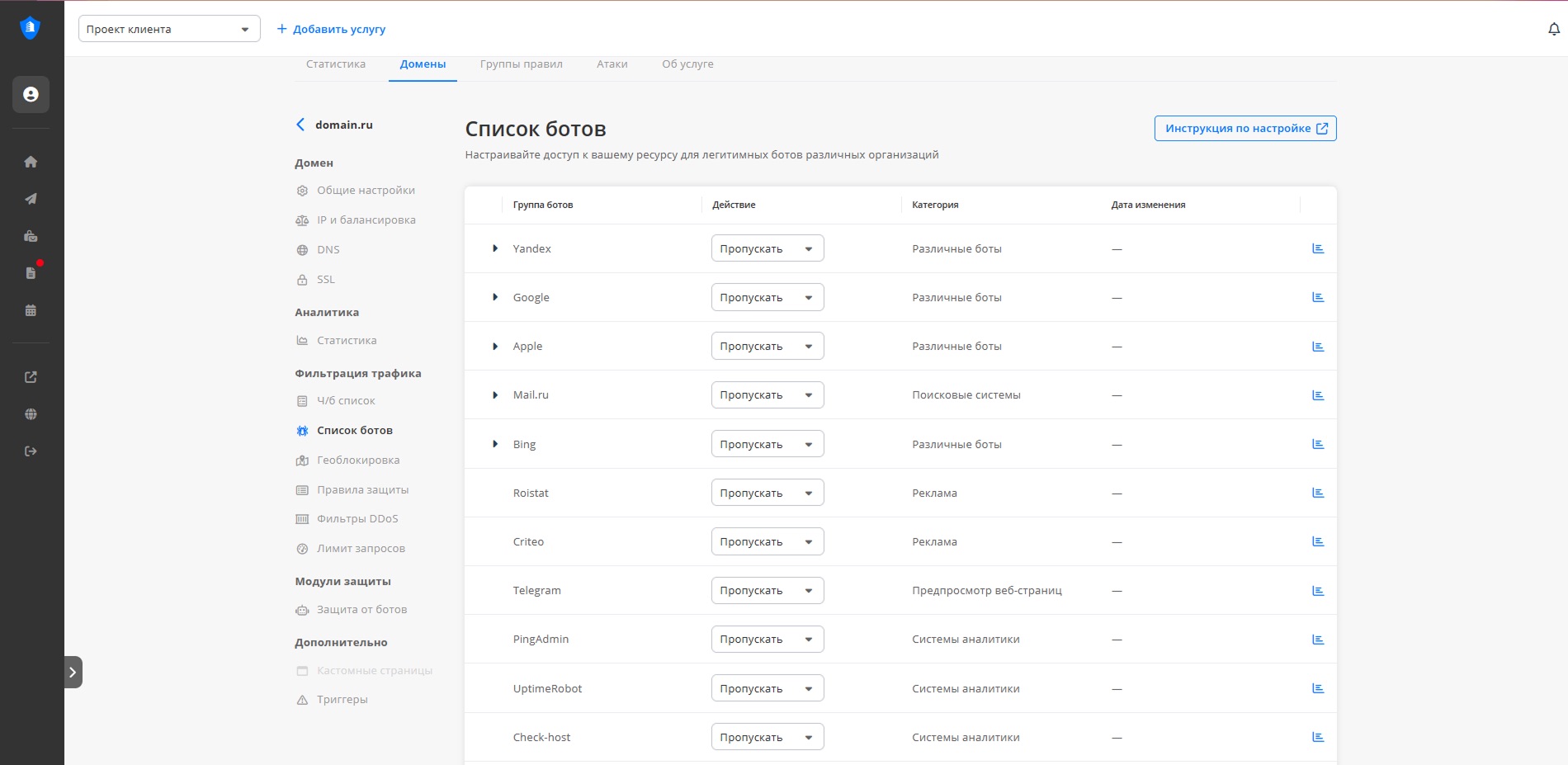Open document icon with red notification dot
This screenshot has width=1568, height=765.
pyautogui.click(x=31, y=273)
